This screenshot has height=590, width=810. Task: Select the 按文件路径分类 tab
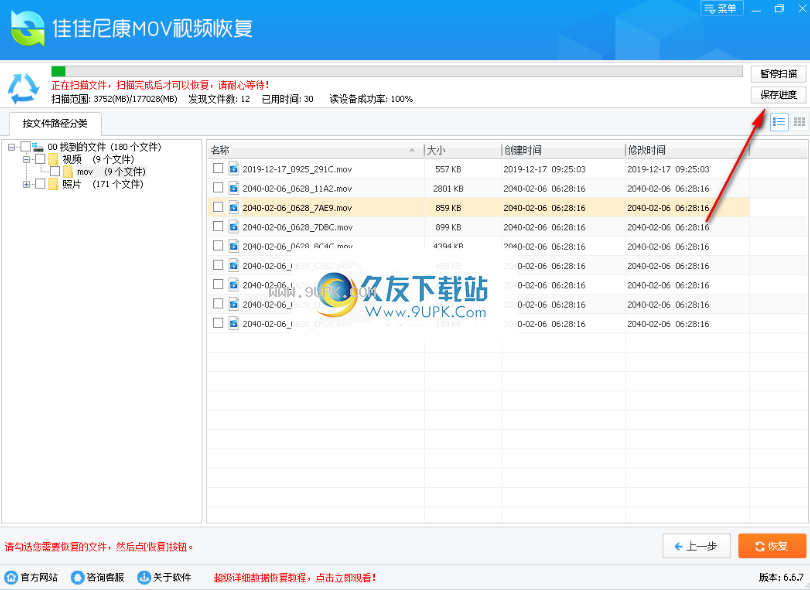(x=55, y=123)
